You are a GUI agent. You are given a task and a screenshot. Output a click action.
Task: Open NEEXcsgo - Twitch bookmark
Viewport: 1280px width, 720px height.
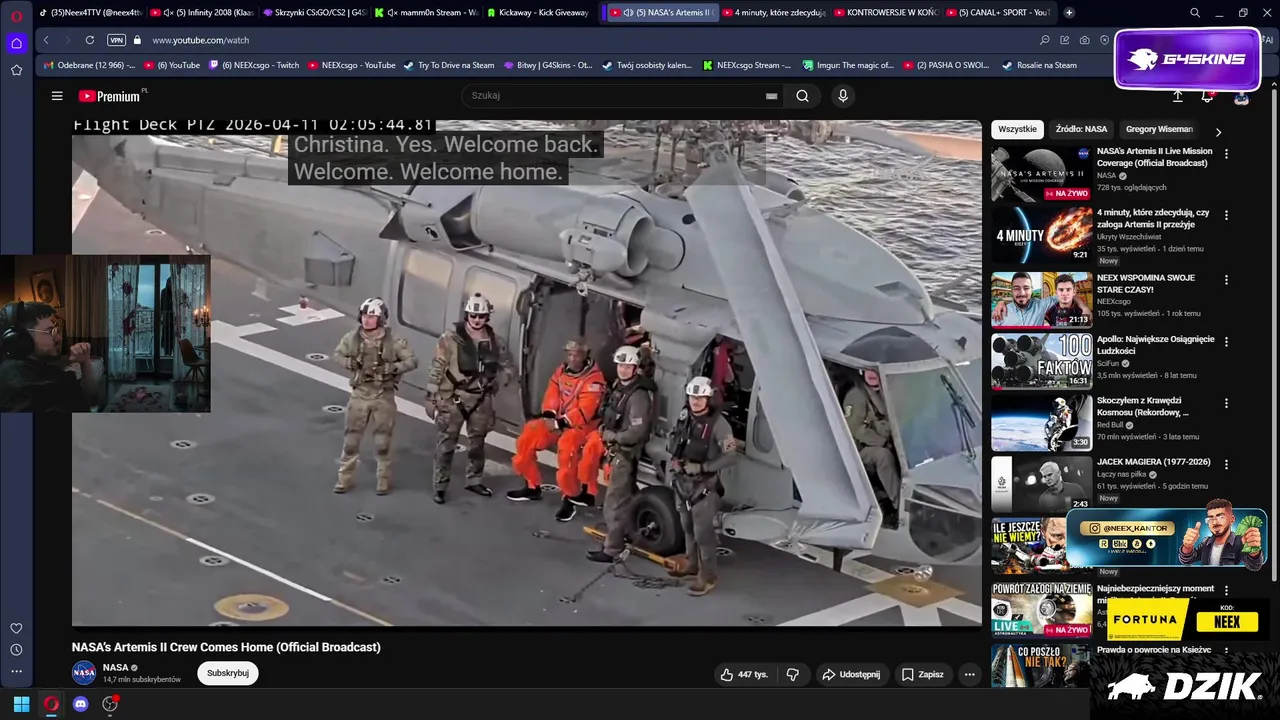[254, 65]
